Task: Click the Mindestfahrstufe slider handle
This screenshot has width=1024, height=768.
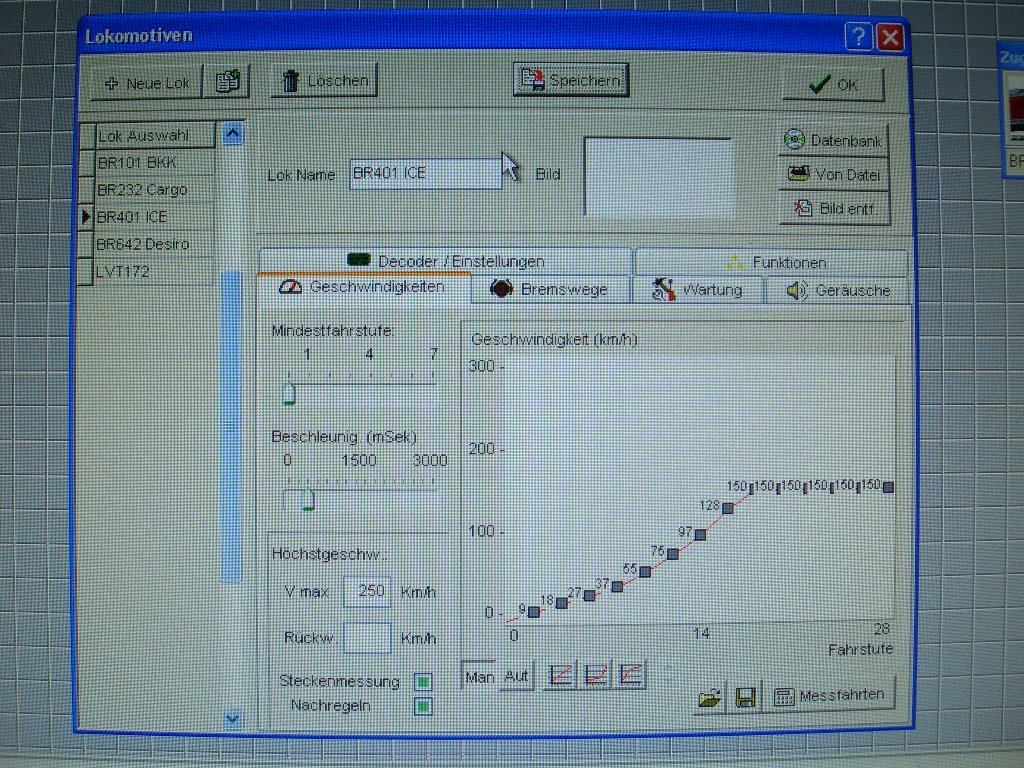Action: point(288,393)
